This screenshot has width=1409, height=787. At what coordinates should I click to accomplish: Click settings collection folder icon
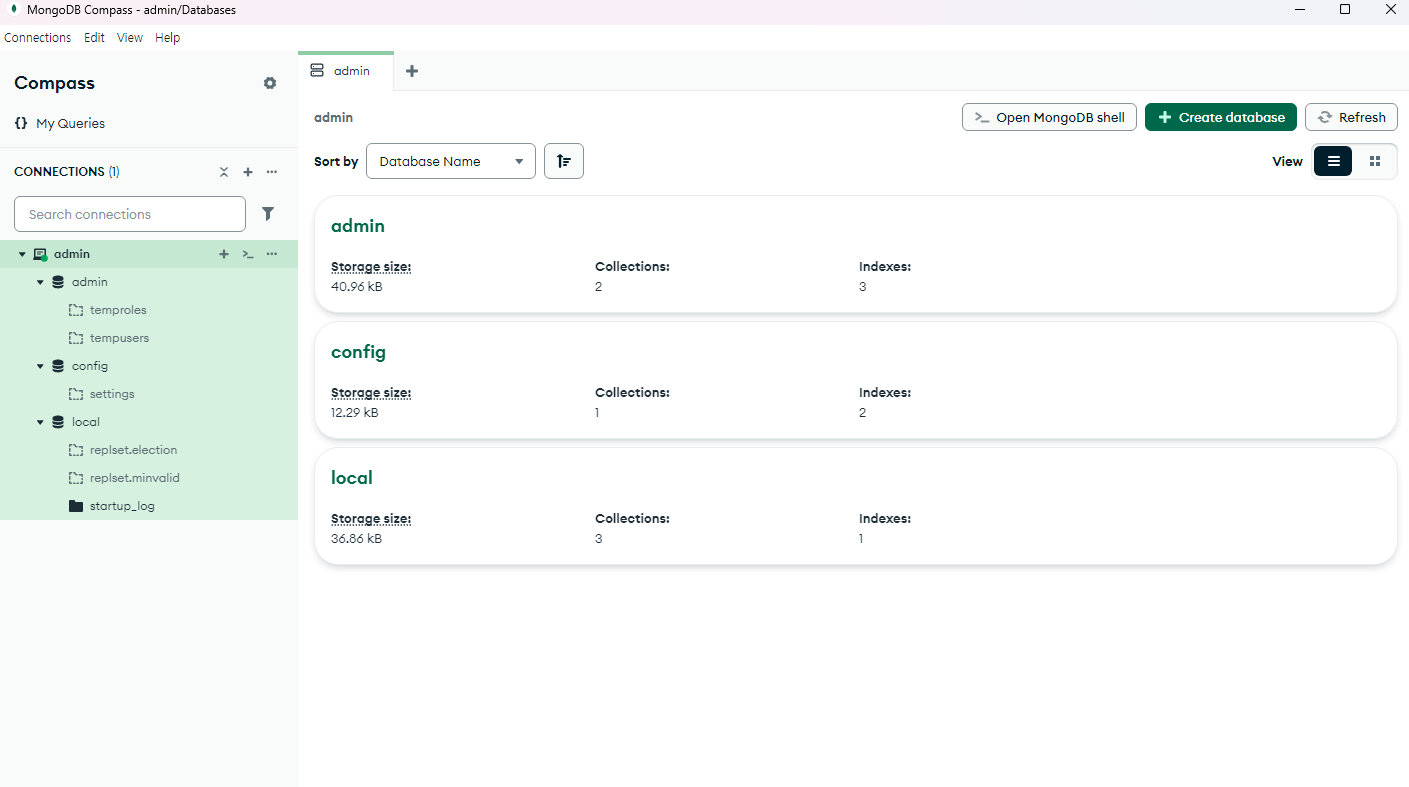(x=76, y=394)
